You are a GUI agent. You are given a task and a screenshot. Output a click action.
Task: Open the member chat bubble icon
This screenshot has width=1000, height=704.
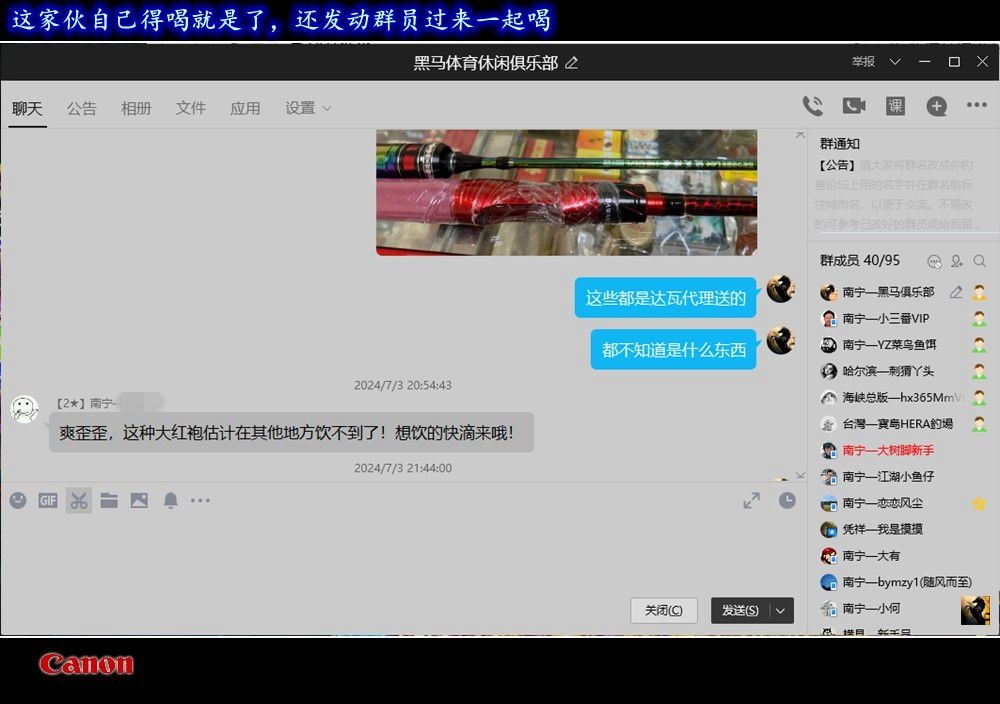pos(934,261)
